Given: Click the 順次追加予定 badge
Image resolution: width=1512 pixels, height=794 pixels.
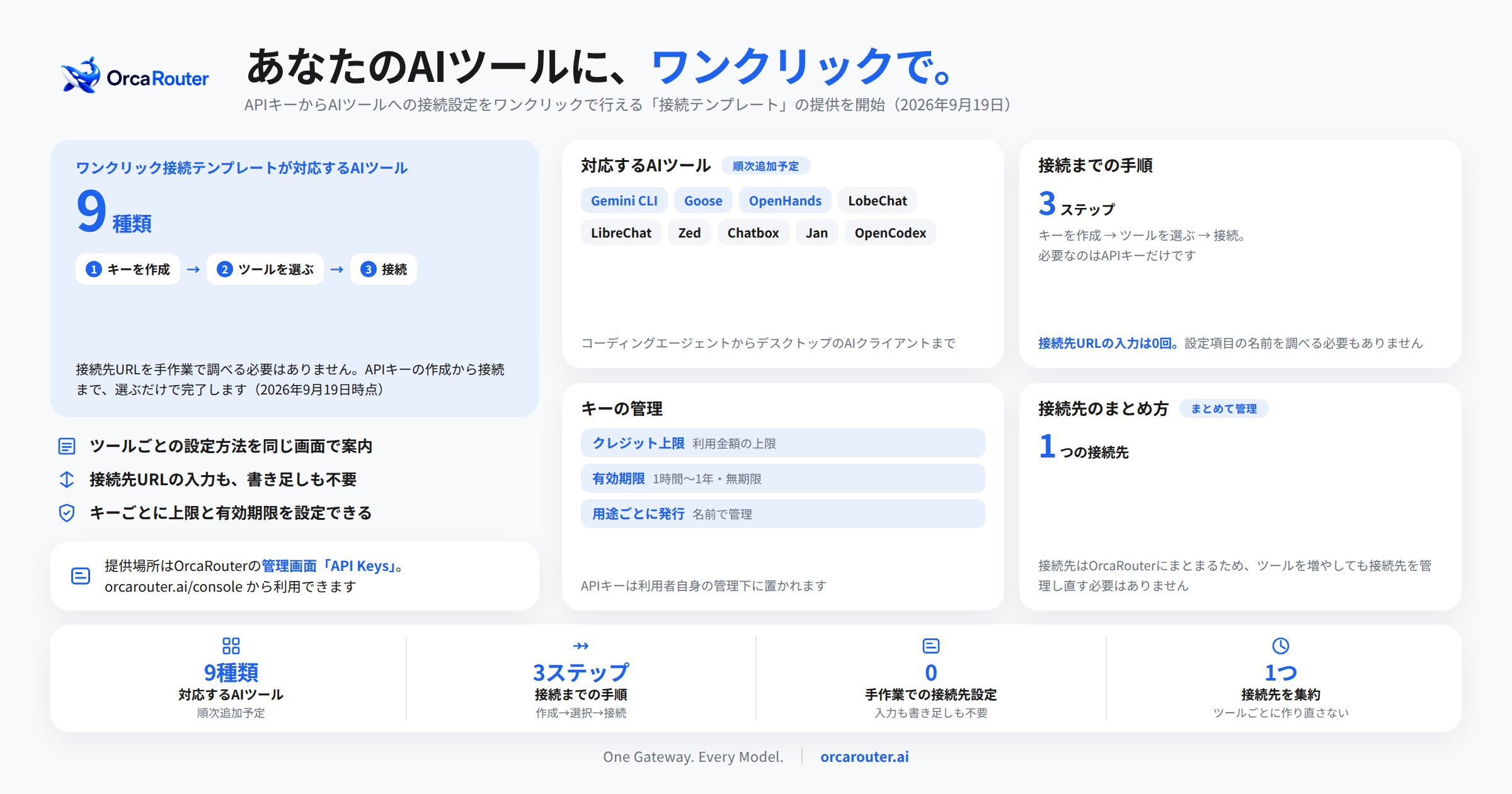Looking at the screenshot, I should click(x=765, y=166).
